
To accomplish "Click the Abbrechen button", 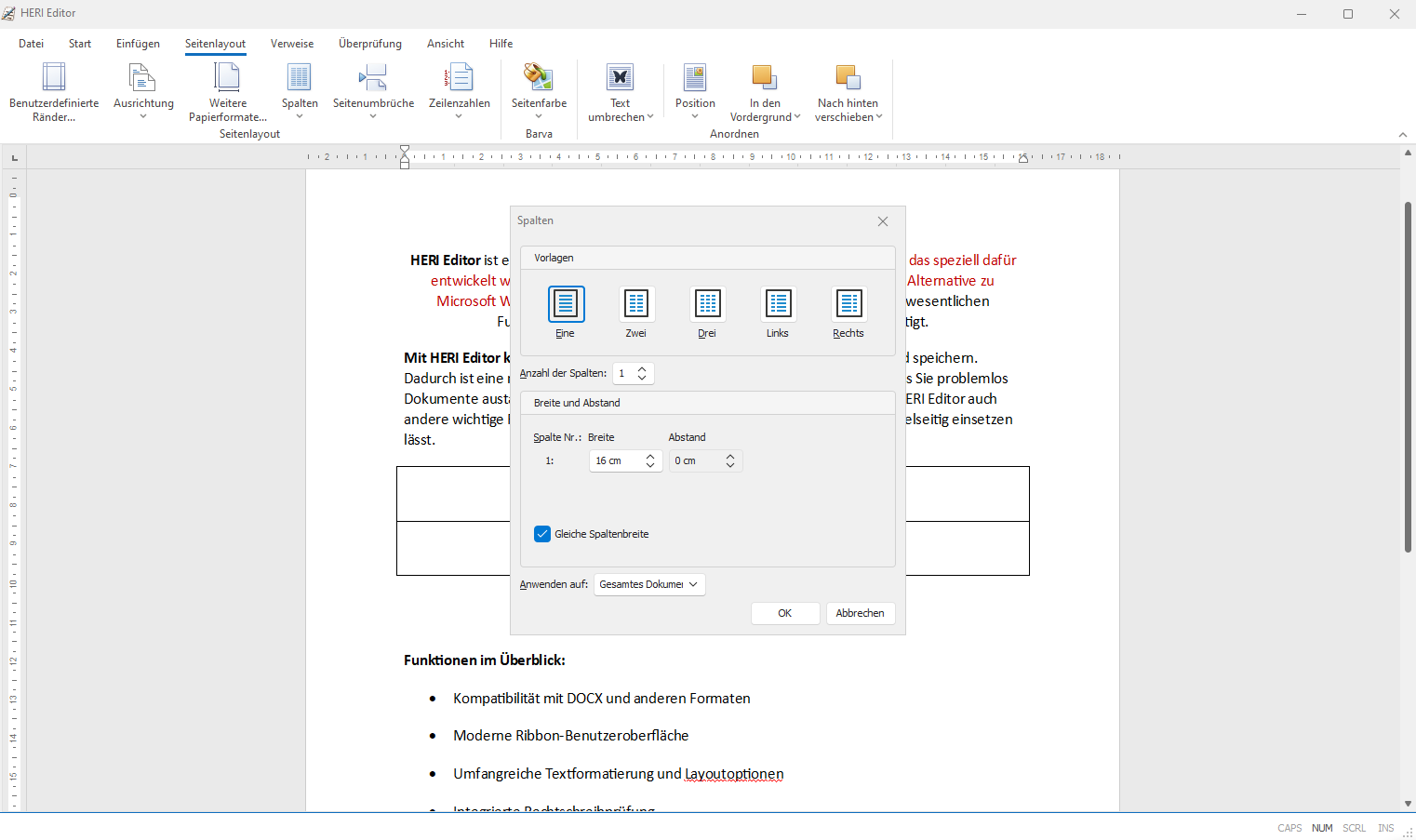I will 861,613.
